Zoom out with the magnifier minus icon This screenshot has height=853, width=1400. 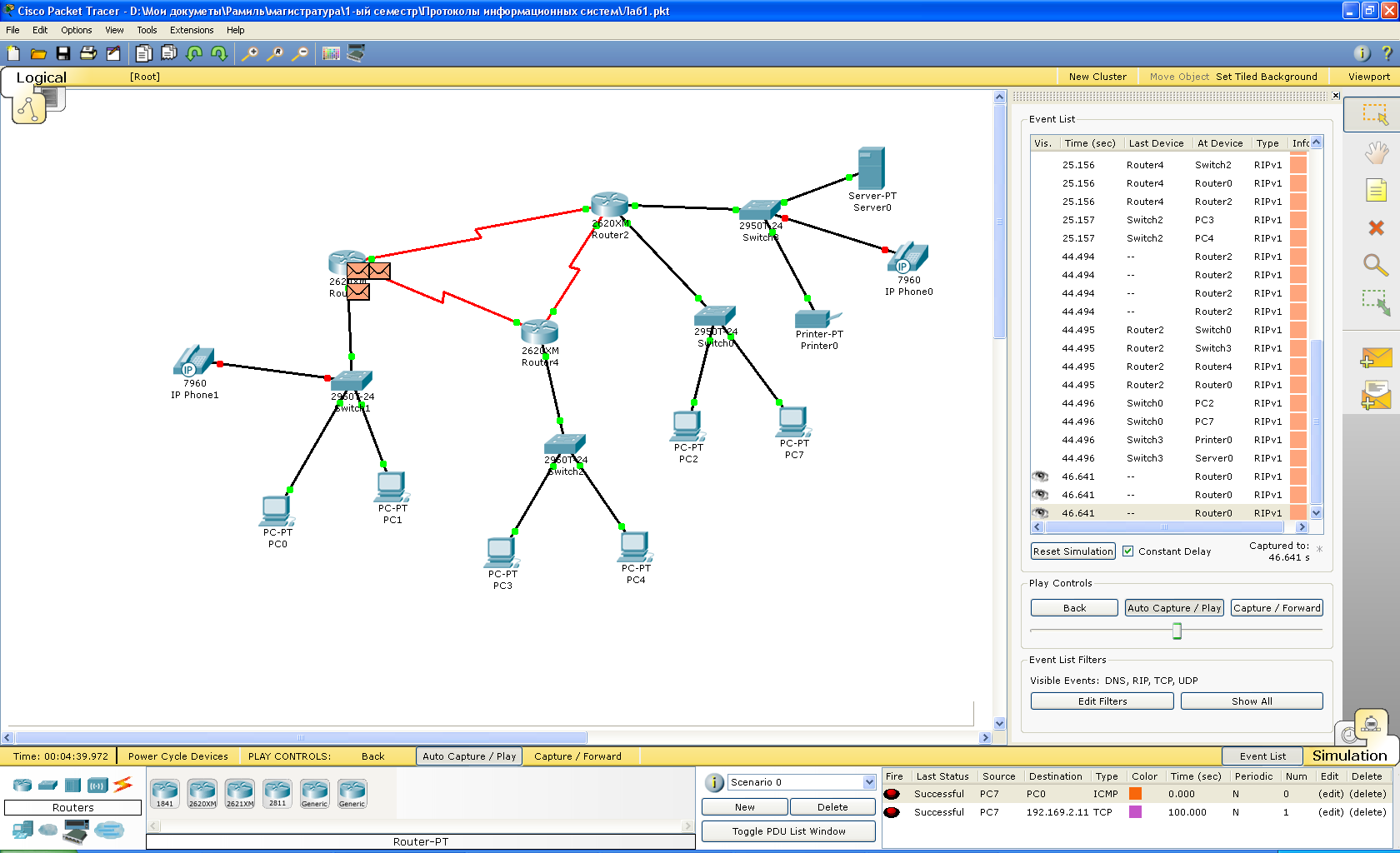300,53
